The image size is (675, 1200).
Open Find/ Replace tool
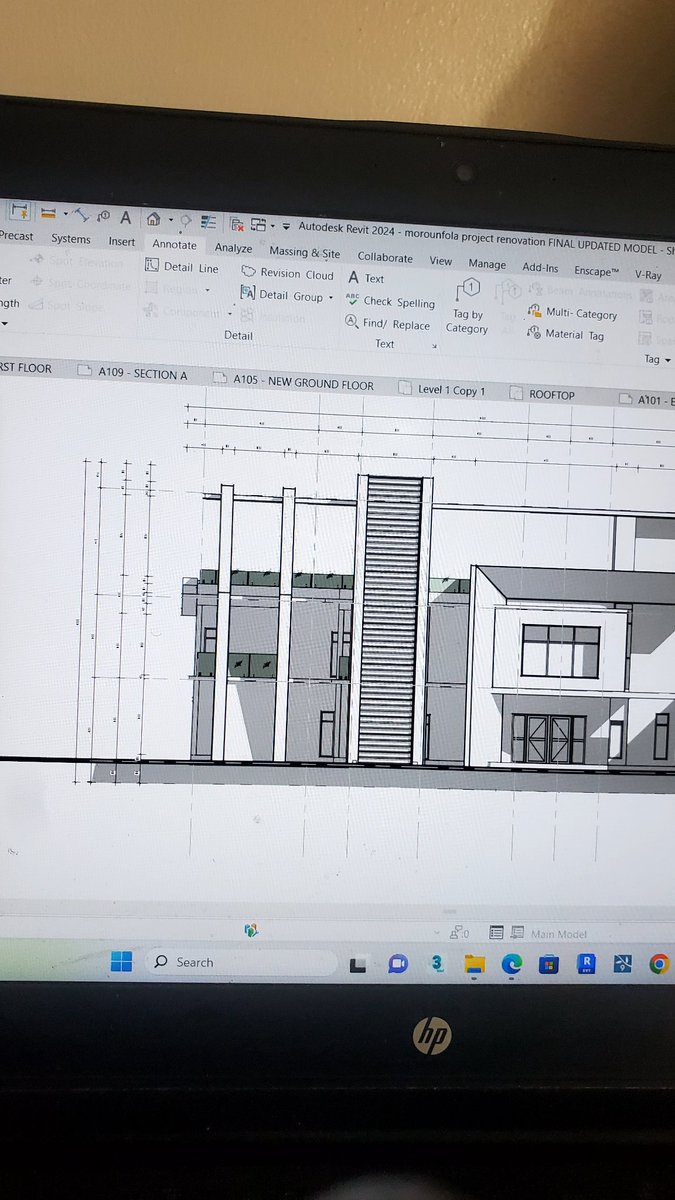(387, 324)
